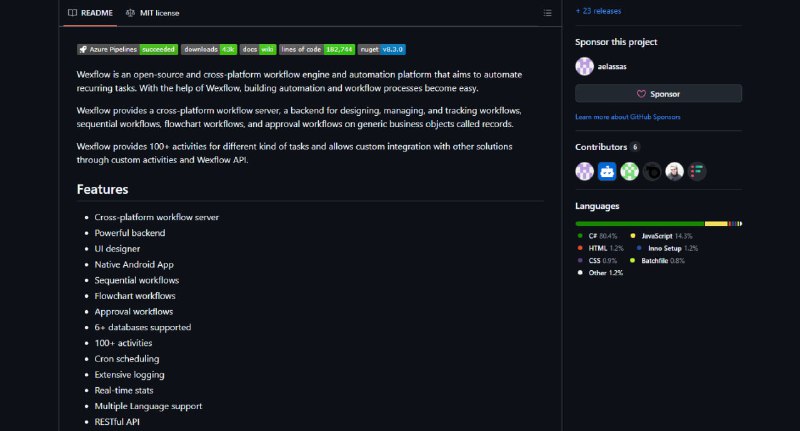Filter by Inno Setup 1.2% language

click(667, 248)
